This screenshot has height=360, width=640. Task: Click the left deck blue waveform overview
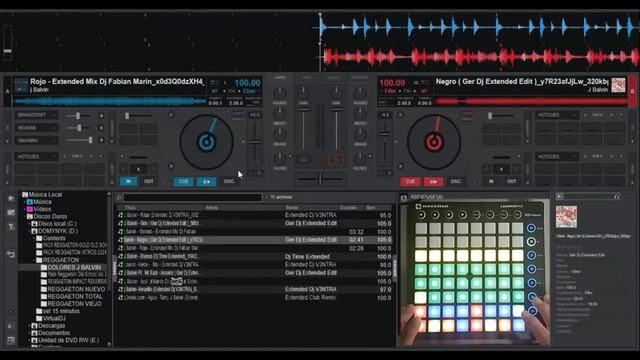110,100
